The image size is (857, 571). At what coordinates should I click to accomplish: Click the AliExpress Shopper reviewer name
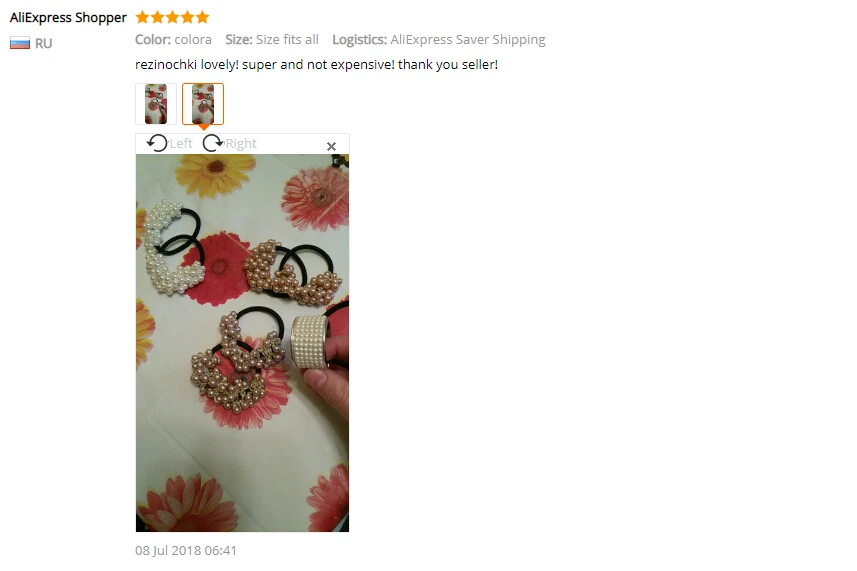point(68,17)
